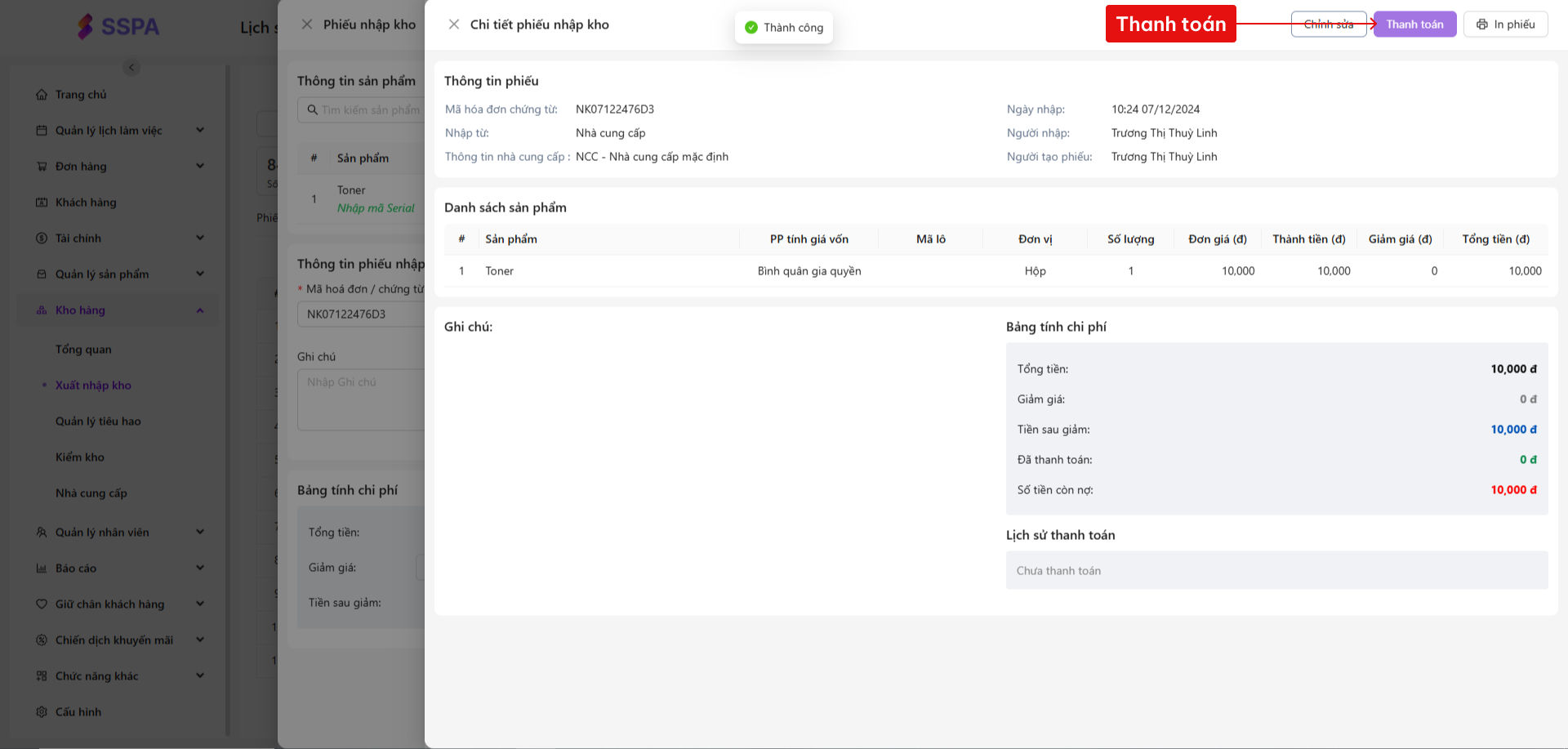
Task: Expand the Quản lý nhân viên chevron
Action: pyautogui.click(x=200, y=533)
